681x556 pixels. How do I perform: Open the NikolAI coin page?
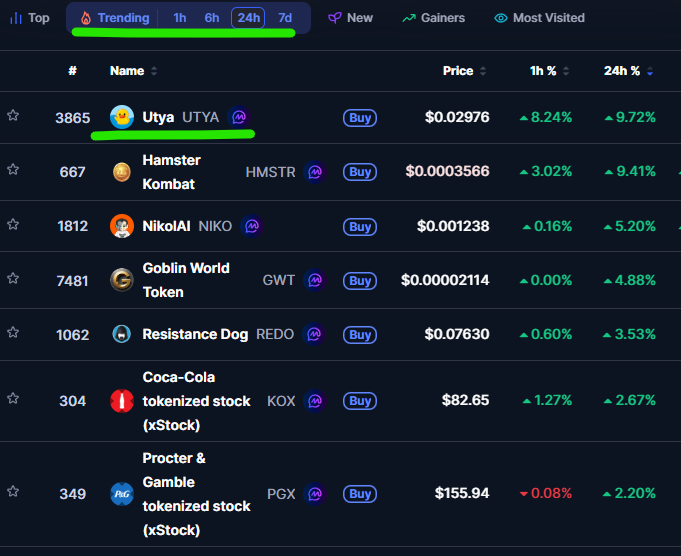tap(166, 226)
